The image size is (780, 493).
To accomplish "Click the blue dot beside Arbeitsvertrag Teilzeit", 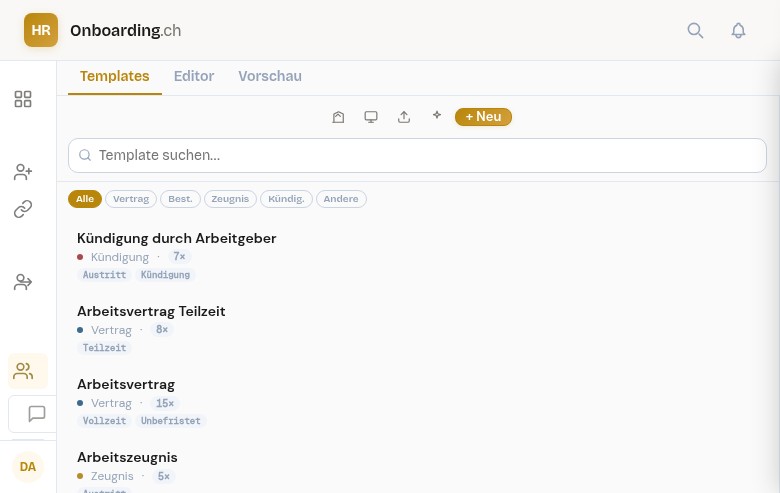I will 80,330.
